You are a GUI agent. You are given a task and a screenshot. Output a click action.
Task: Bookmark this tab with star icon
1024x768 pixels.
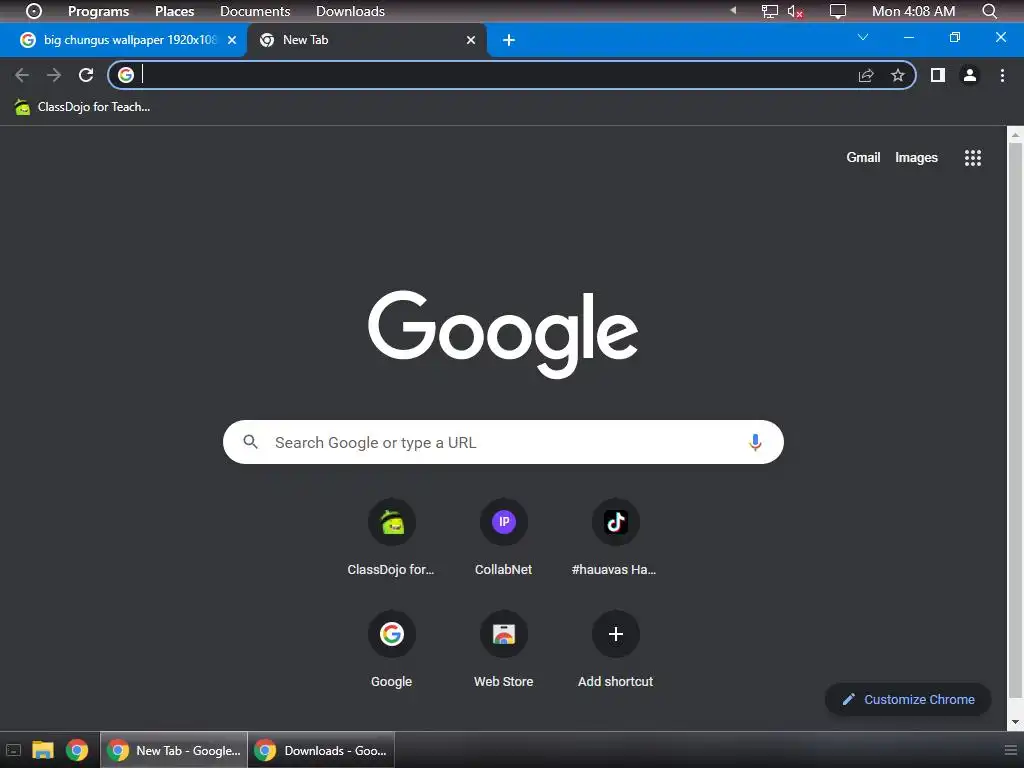[x=898, y=75]
